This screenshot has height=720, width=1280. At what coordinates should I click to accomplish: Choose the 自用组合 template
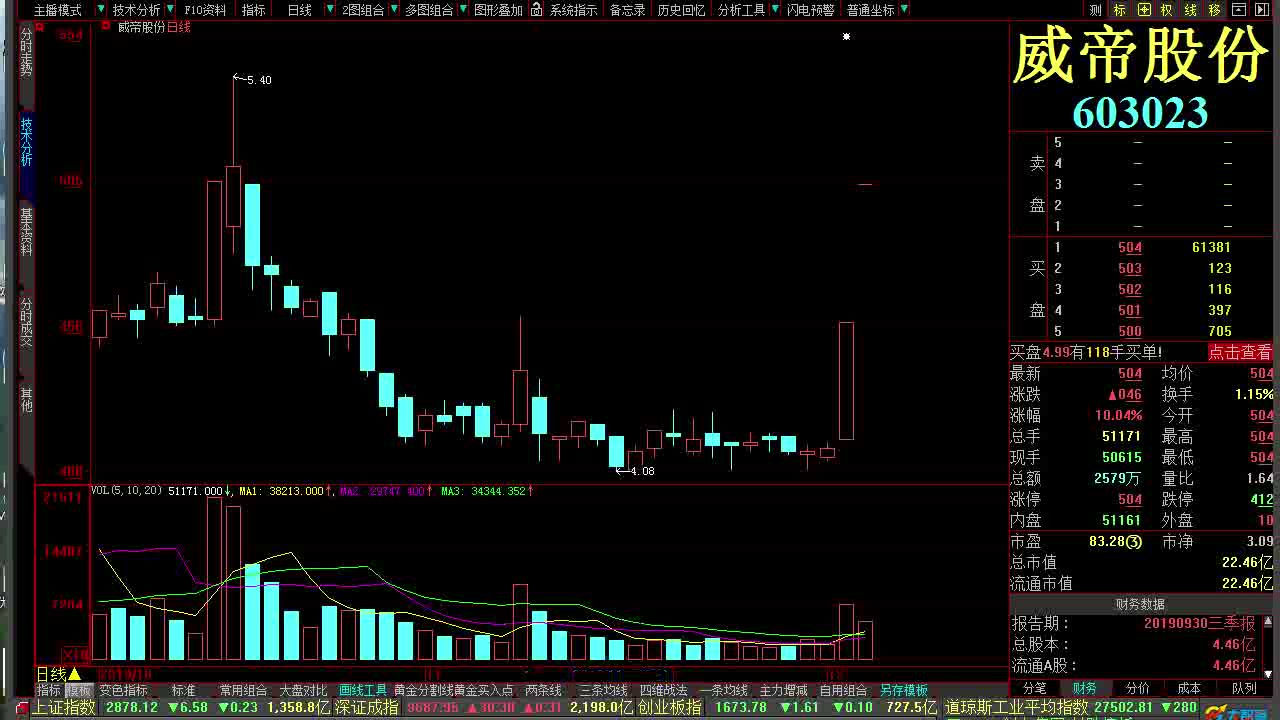coord(843,690)
